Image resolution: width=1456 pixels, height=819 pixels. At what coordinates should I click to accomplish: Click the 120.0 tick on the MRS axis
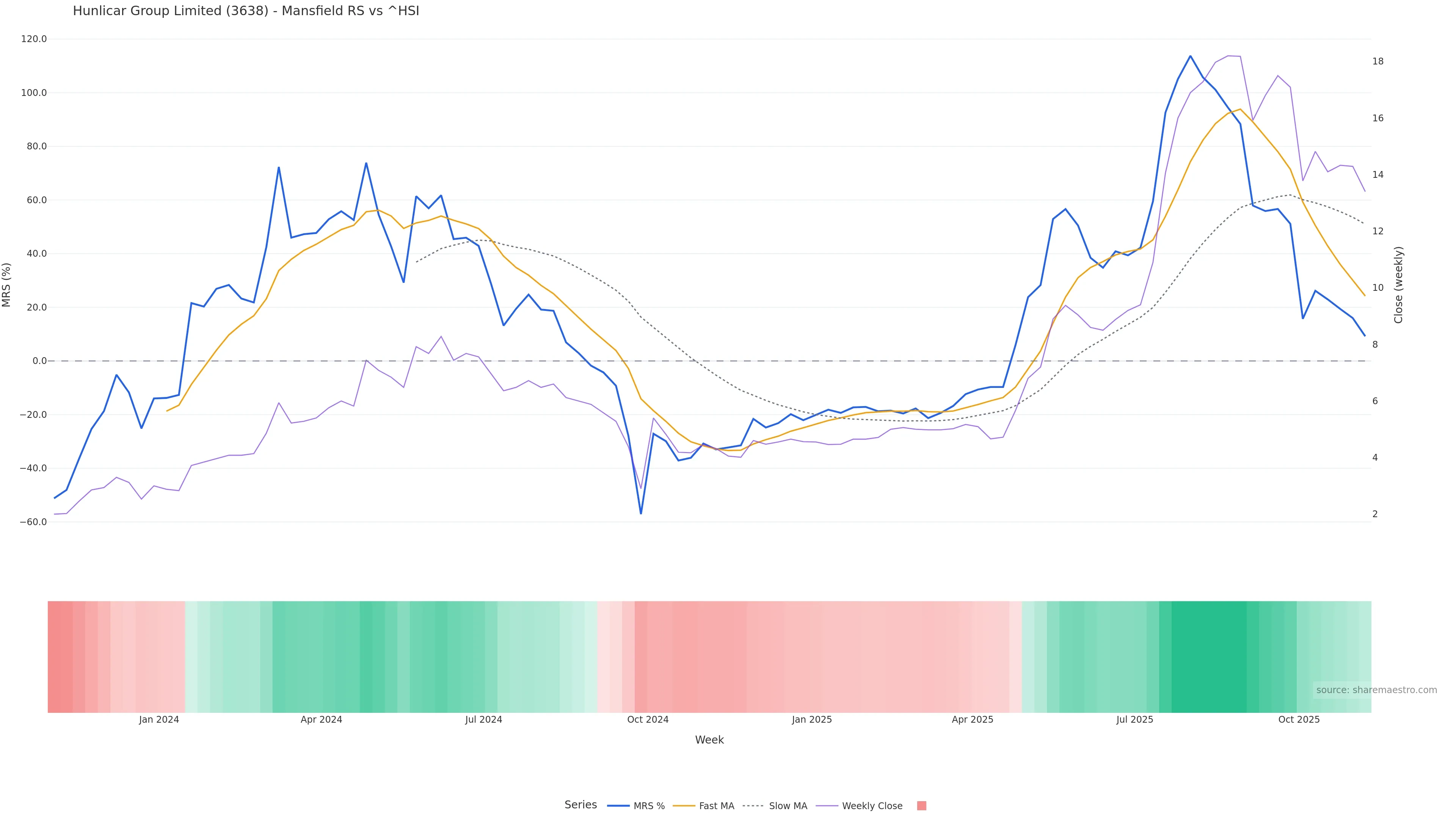click(33, 39)
